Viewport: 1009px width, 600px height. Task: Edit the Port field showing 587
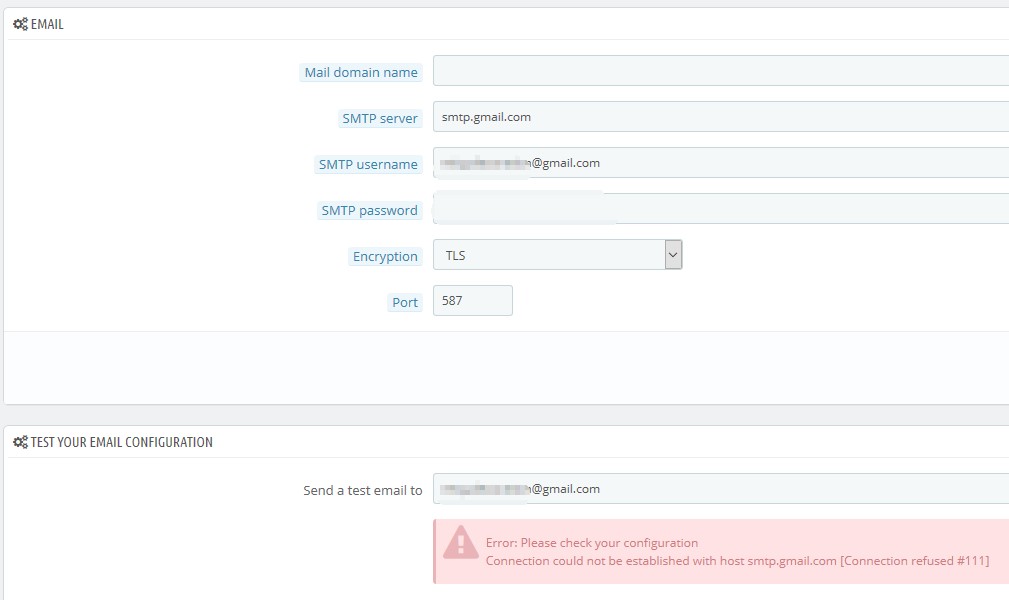(473, 301)
